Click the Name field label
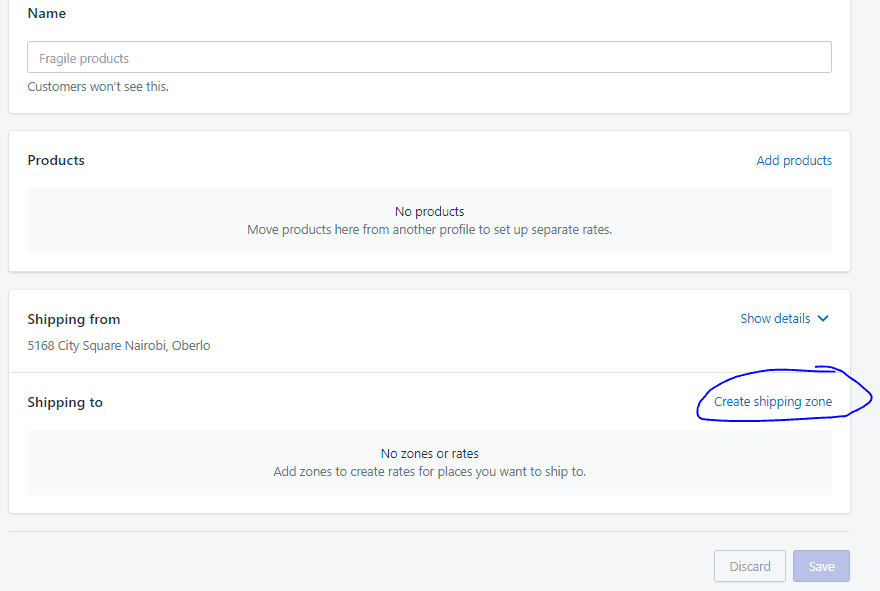Viewport: 880px width, 591px height. click(47, 13)
